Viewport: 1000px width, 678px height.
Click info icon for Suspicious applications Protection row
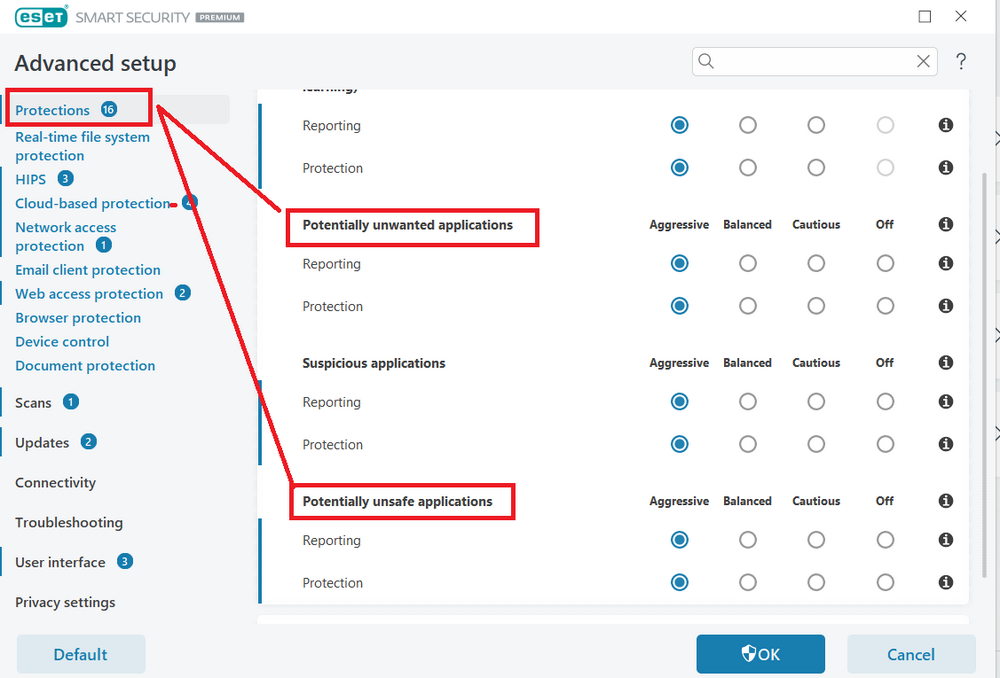click(x=946, y=445)
